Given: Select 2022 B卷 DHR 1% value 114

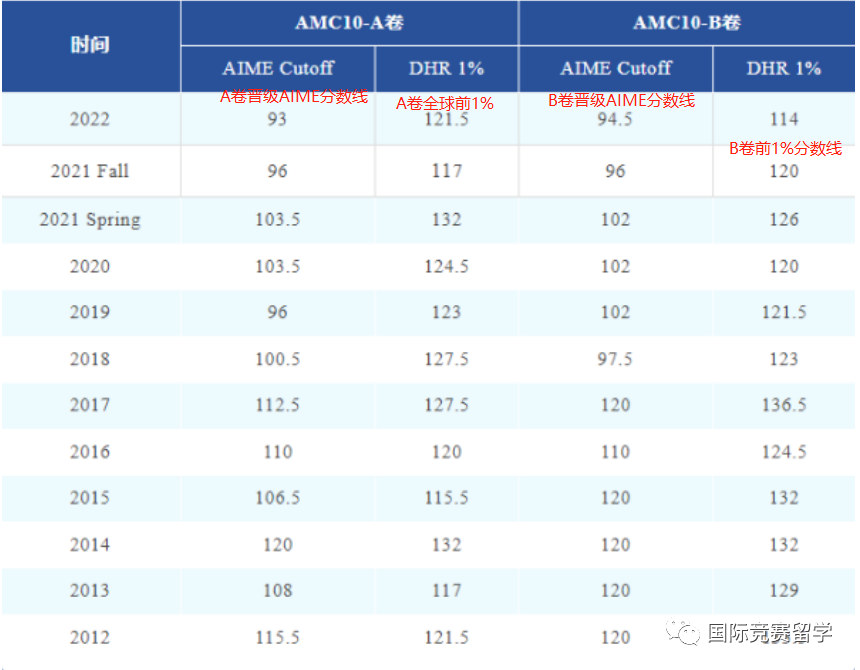Looking at the screenshot, I should click(x=784, y=119).
